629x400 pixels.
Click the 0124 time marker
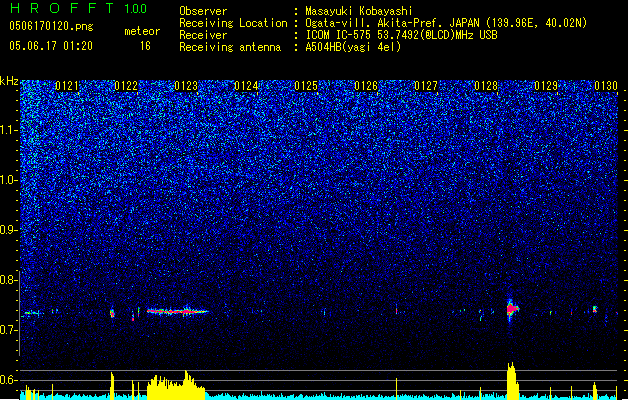click(x=246, y=86)
